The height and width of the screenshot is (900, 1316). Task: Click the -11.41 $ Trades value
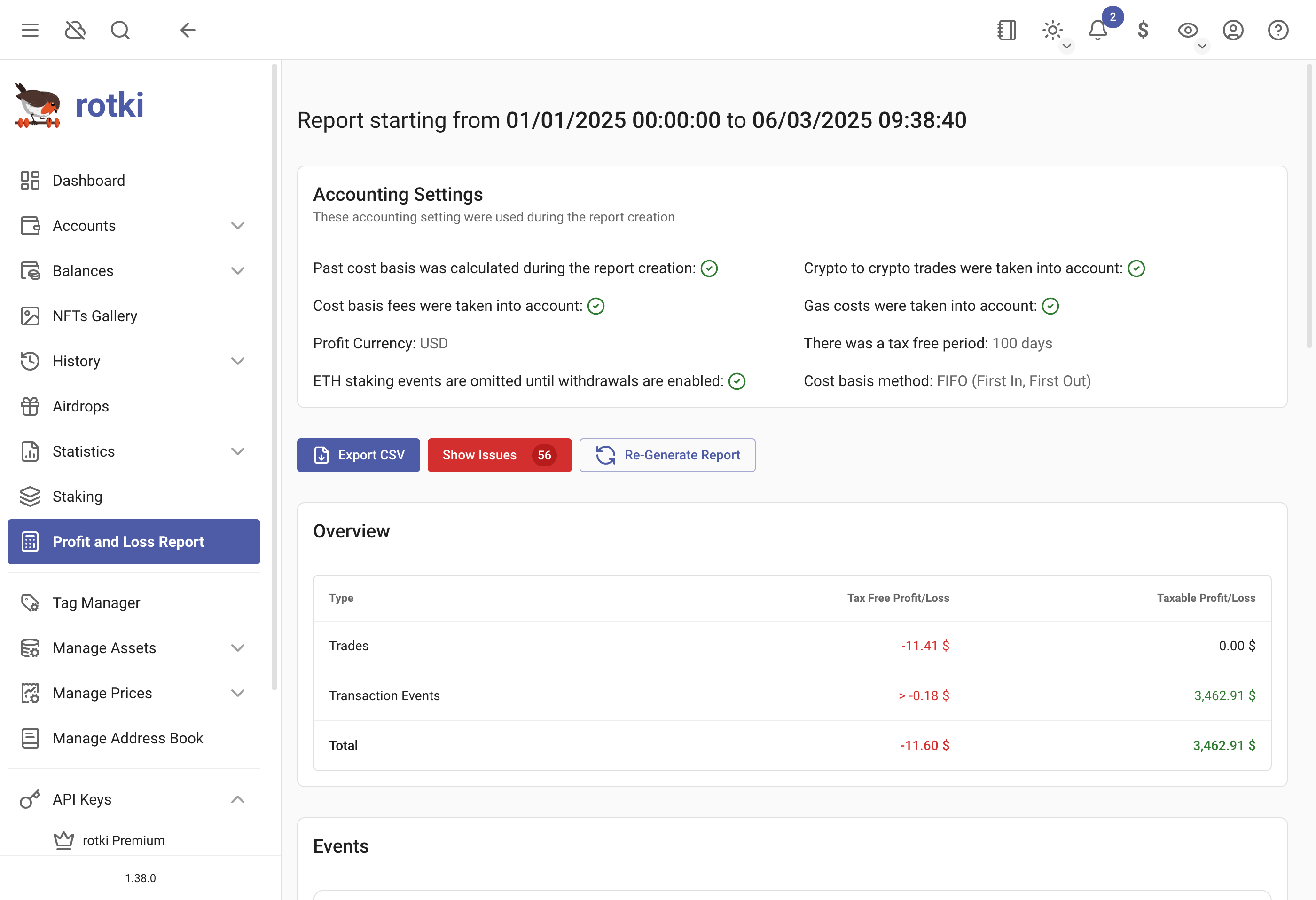click(925, 646)
